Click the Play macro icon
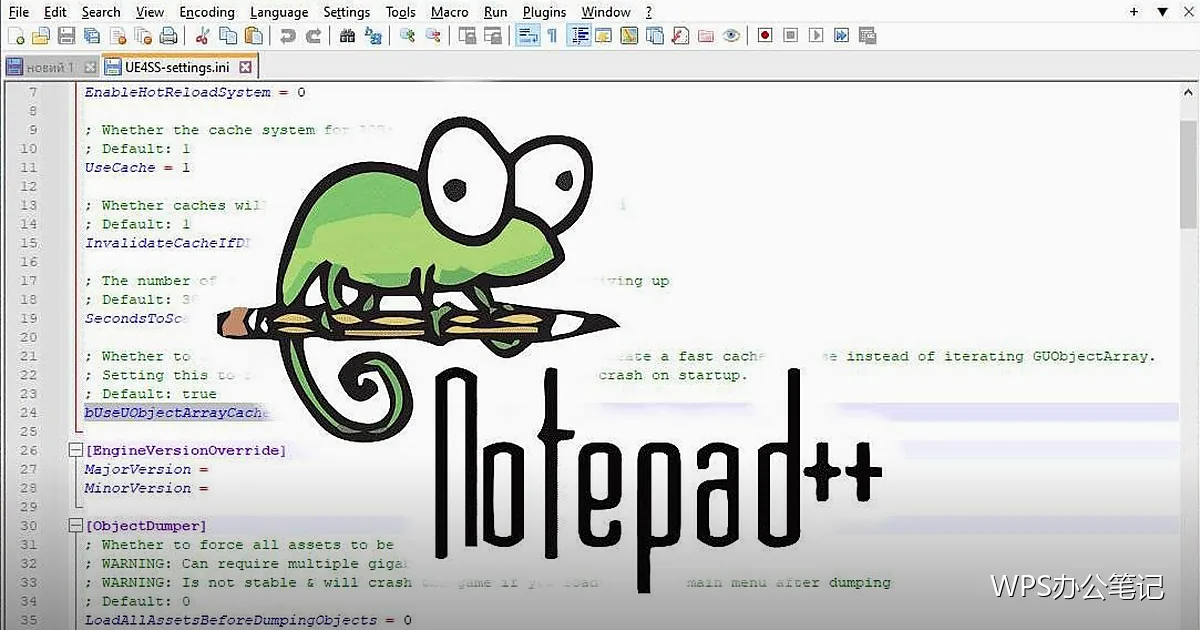 pyautogui.click(x=816, y=36)
